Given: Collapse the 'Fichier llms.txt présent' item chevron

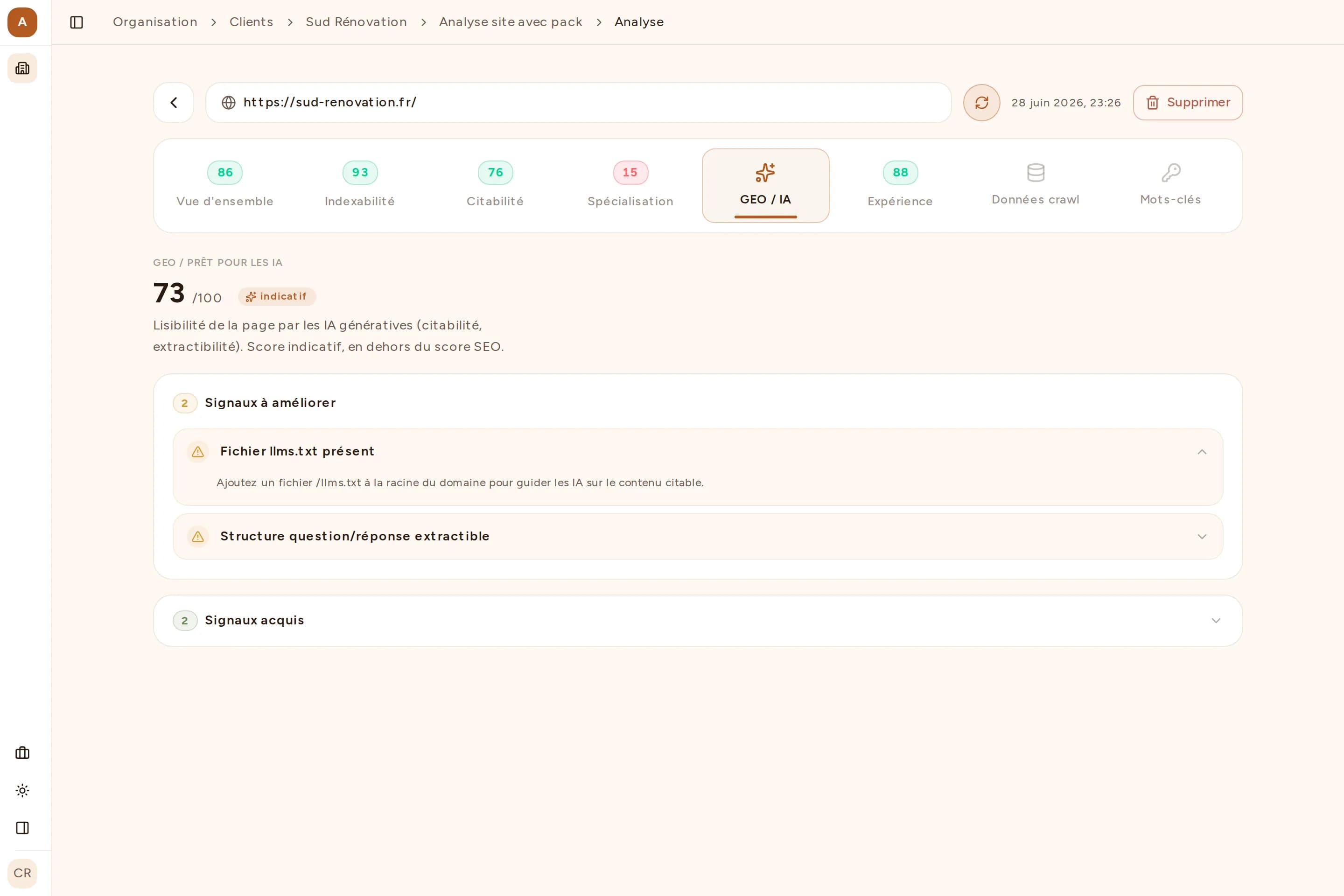Looking at the screenshot, I should point(1202,452).
